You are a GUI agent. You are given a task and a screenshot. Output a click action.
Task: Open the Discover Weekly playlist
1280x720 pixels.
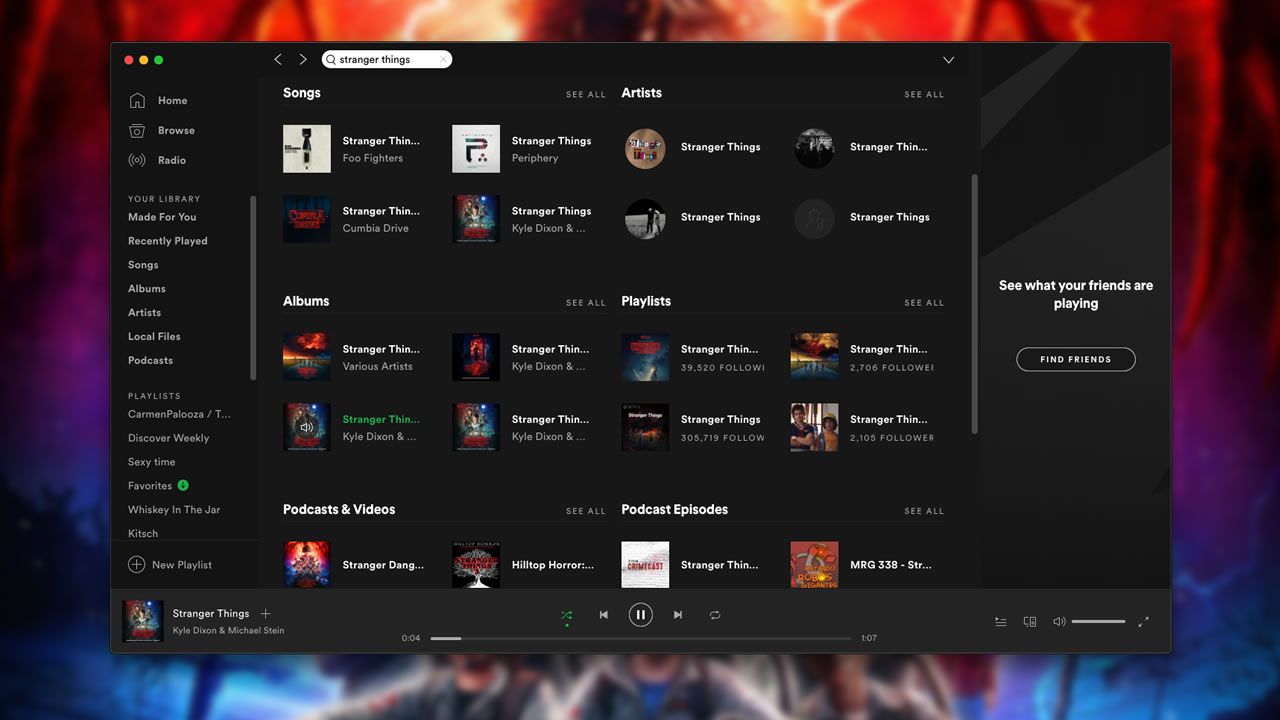click(168, 438)
